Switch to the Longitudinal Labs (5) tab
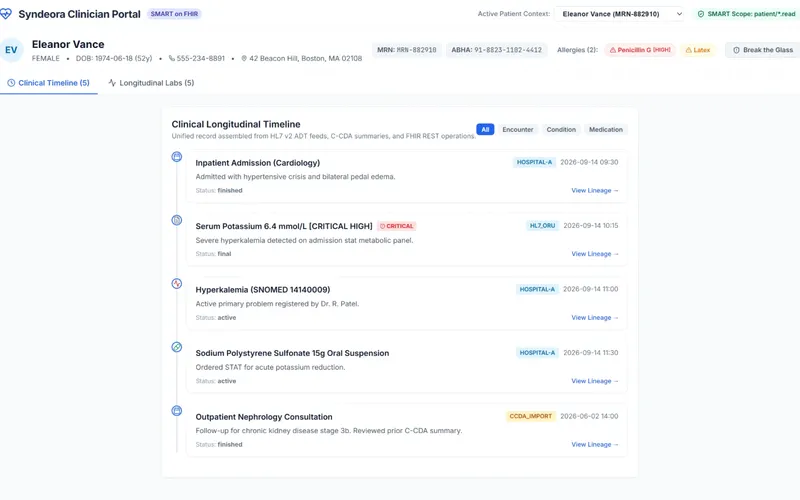This screenshot has height=500, width=800. [x=152, y=83]
